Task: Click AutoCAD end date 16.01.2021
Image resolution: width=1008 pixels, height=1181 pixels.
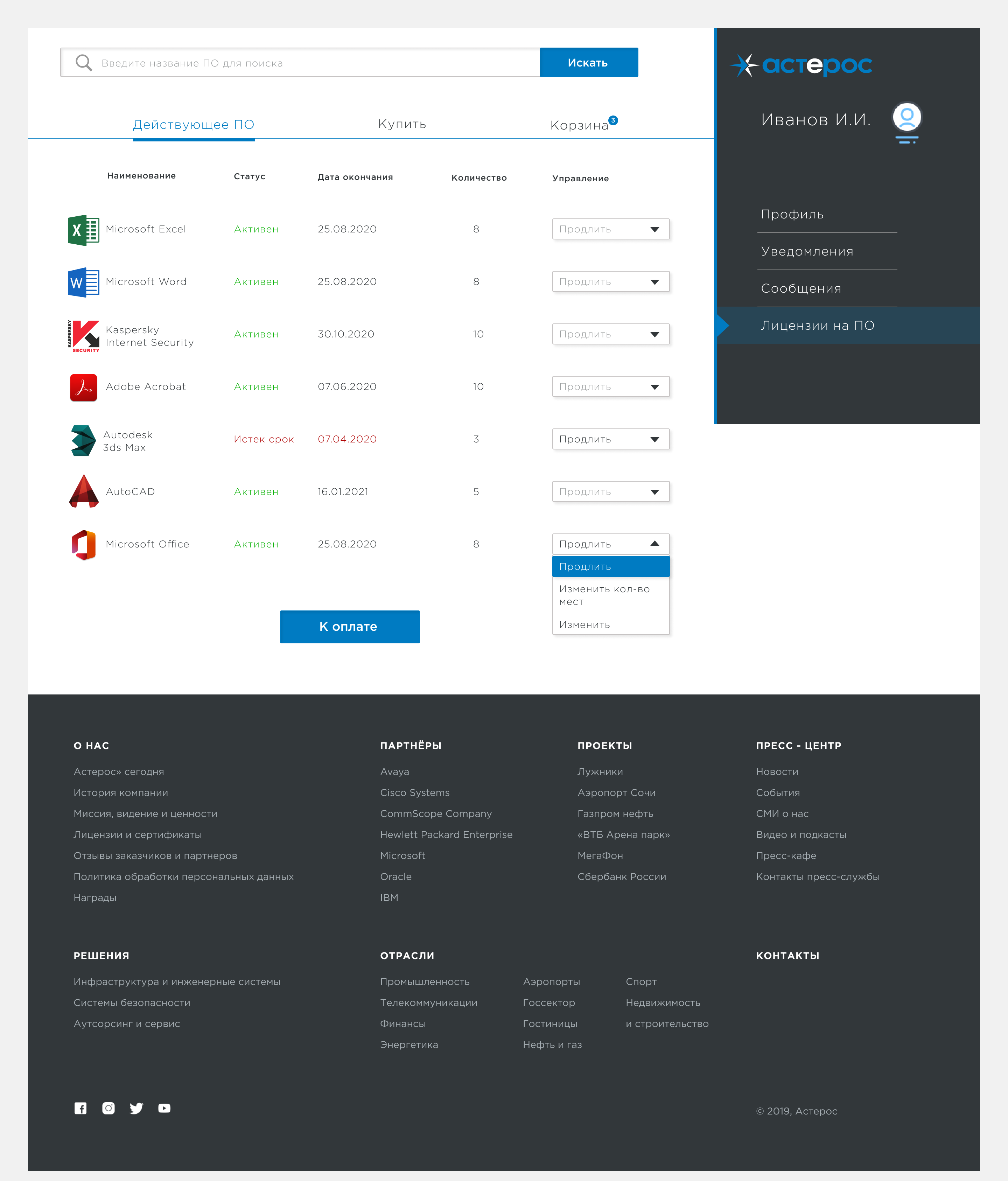Action: tap(342, 492)
